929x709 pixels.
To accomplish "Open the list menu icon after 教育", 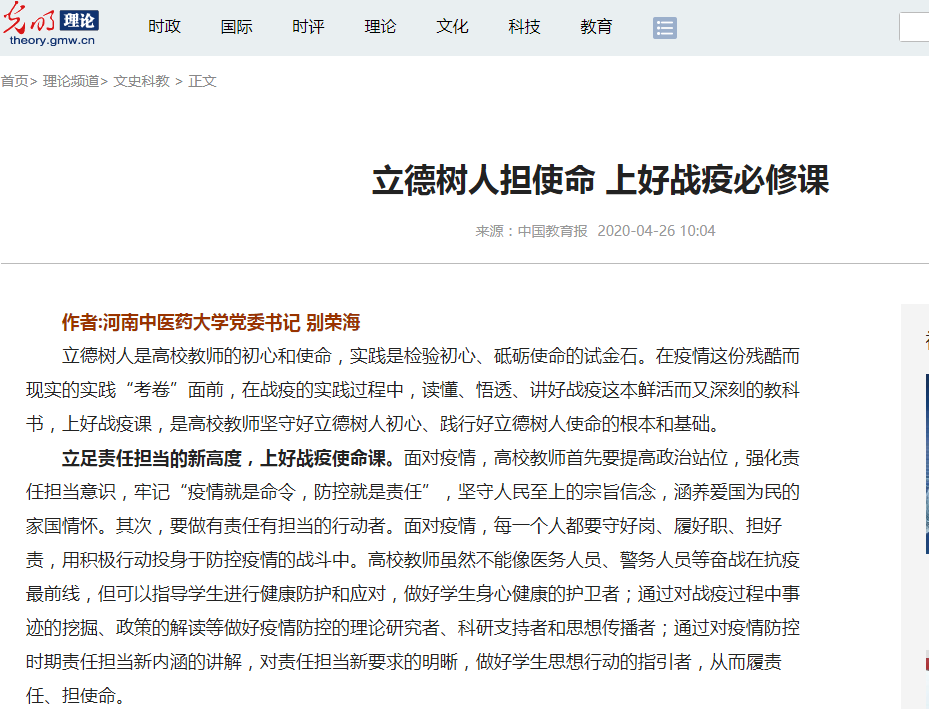I will 665,28.
